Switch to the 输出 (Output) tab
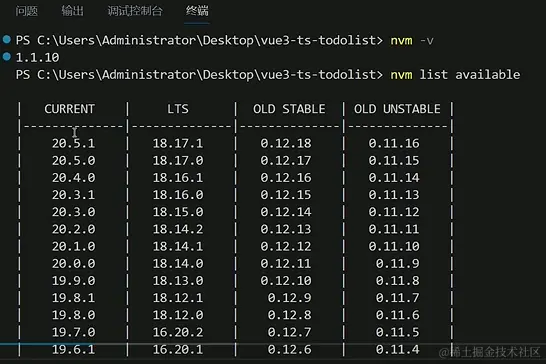 (72, 11)
